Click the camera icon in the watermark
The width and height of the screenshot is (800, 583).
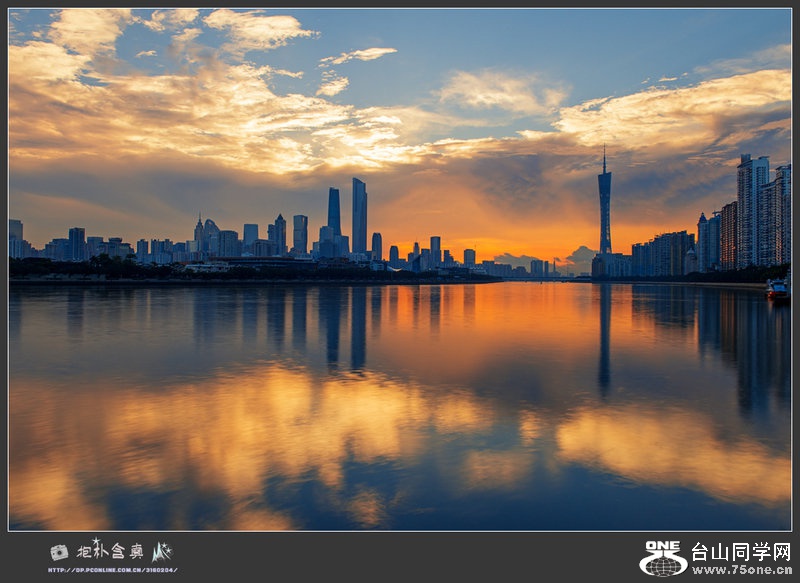point(59,552)
